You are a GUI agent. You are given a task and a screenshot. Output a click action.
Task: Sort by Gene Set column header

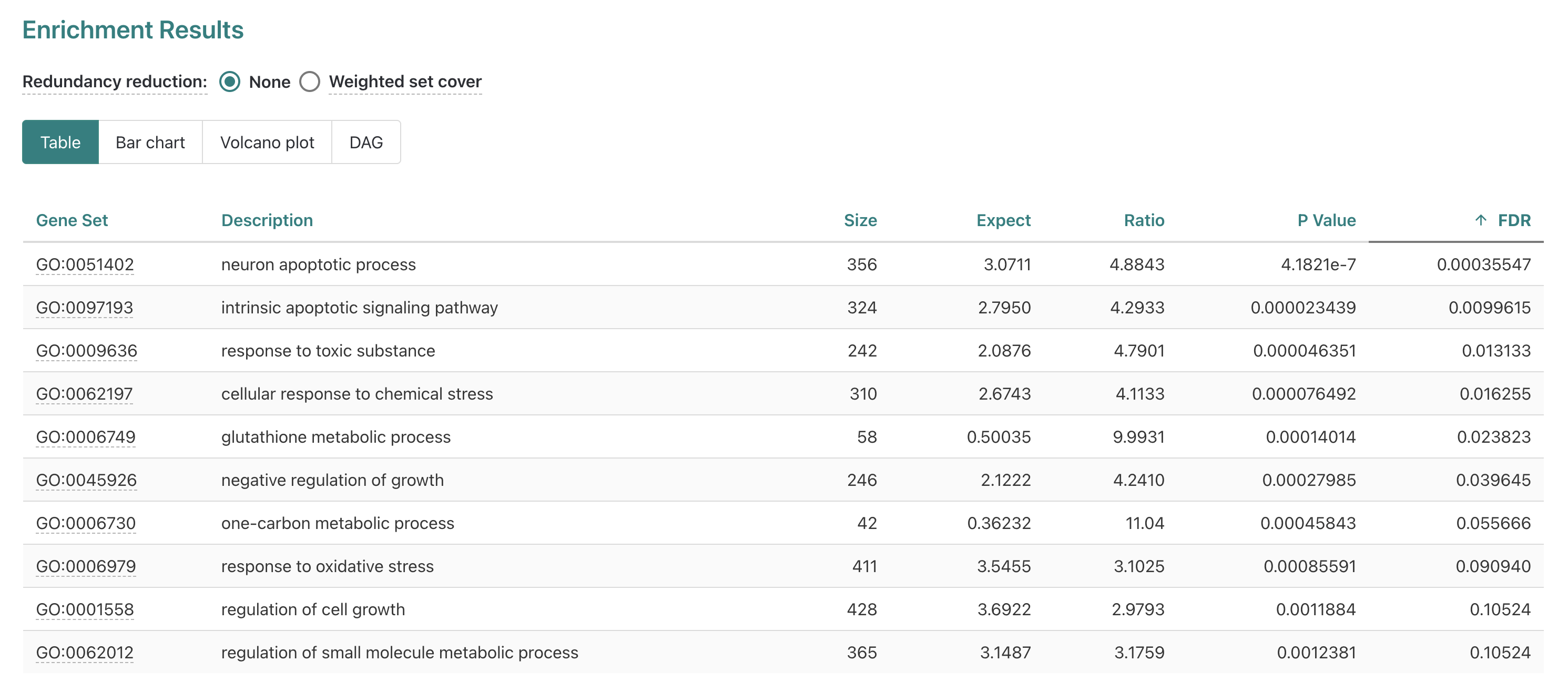(x=72, y=220)
